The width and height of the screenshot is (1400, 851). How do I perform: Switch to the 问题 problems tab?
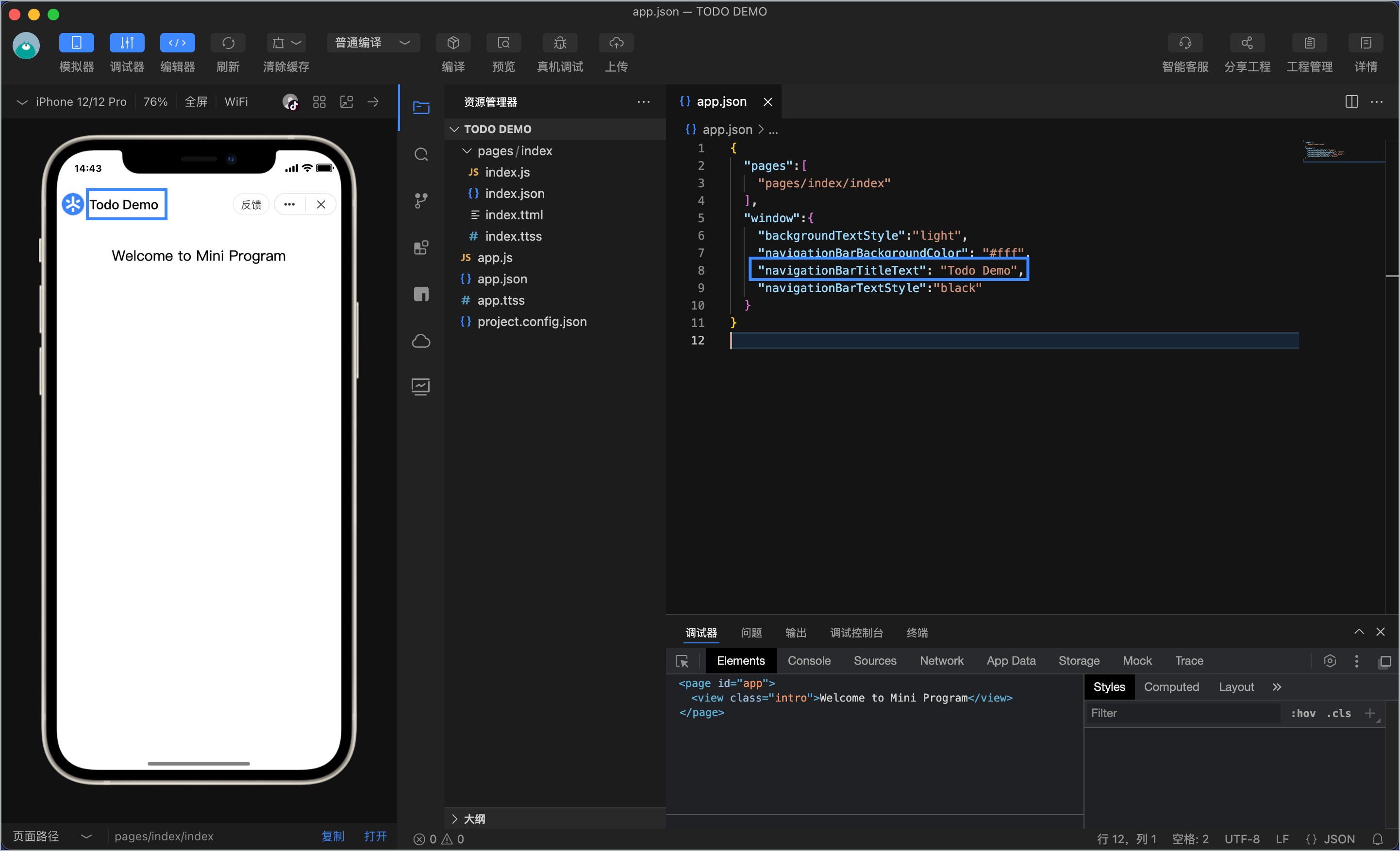[x=751, y=633]
